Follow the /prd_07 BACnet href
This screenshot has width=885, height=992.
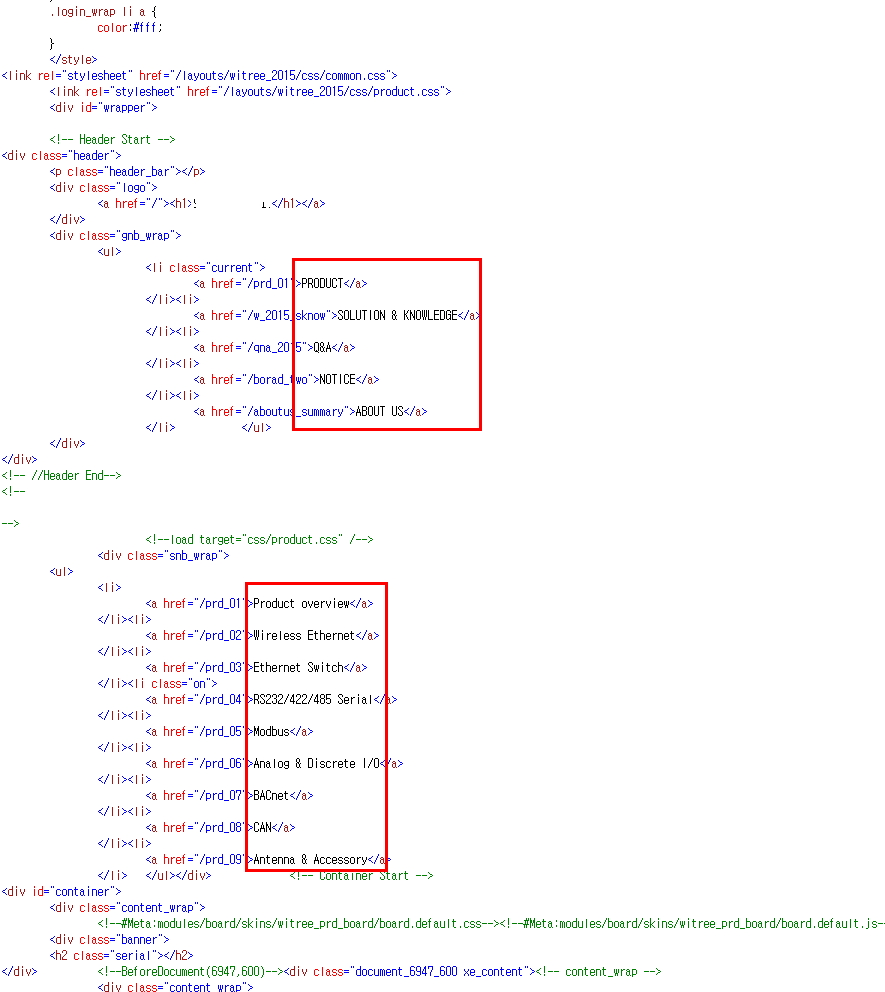221,795
